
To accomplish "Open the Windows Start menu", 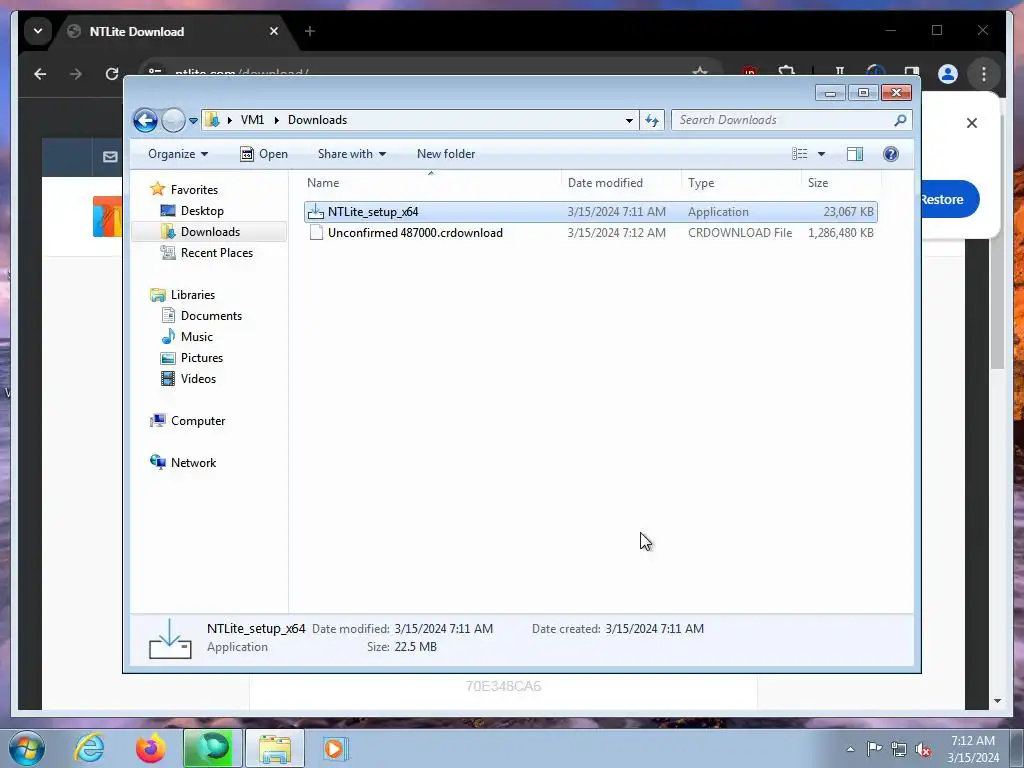I will (x=27, y=748).
